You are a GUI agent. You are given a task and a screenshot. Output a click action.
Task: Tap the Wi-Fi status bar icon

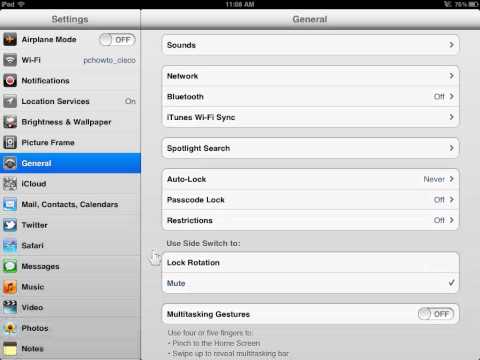(x=21, y=4)
